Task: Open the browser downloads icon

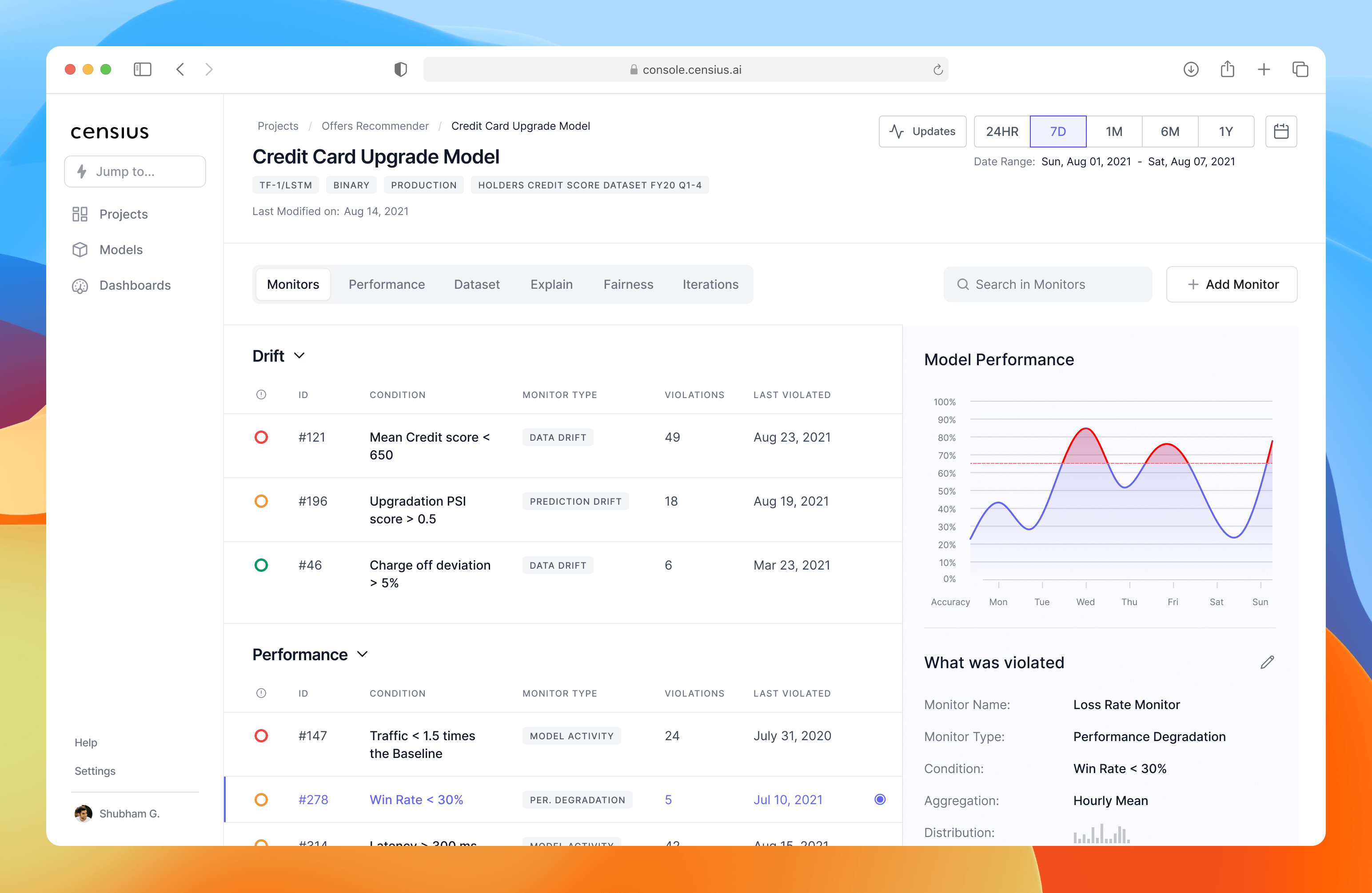Action: click(x=1191, y=69)
